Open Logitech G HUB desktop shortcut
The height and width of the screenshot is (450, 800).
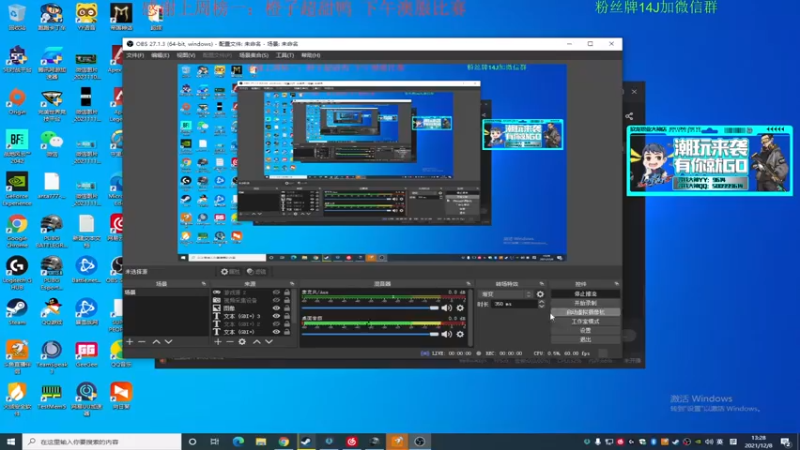[x=17, y=273]
